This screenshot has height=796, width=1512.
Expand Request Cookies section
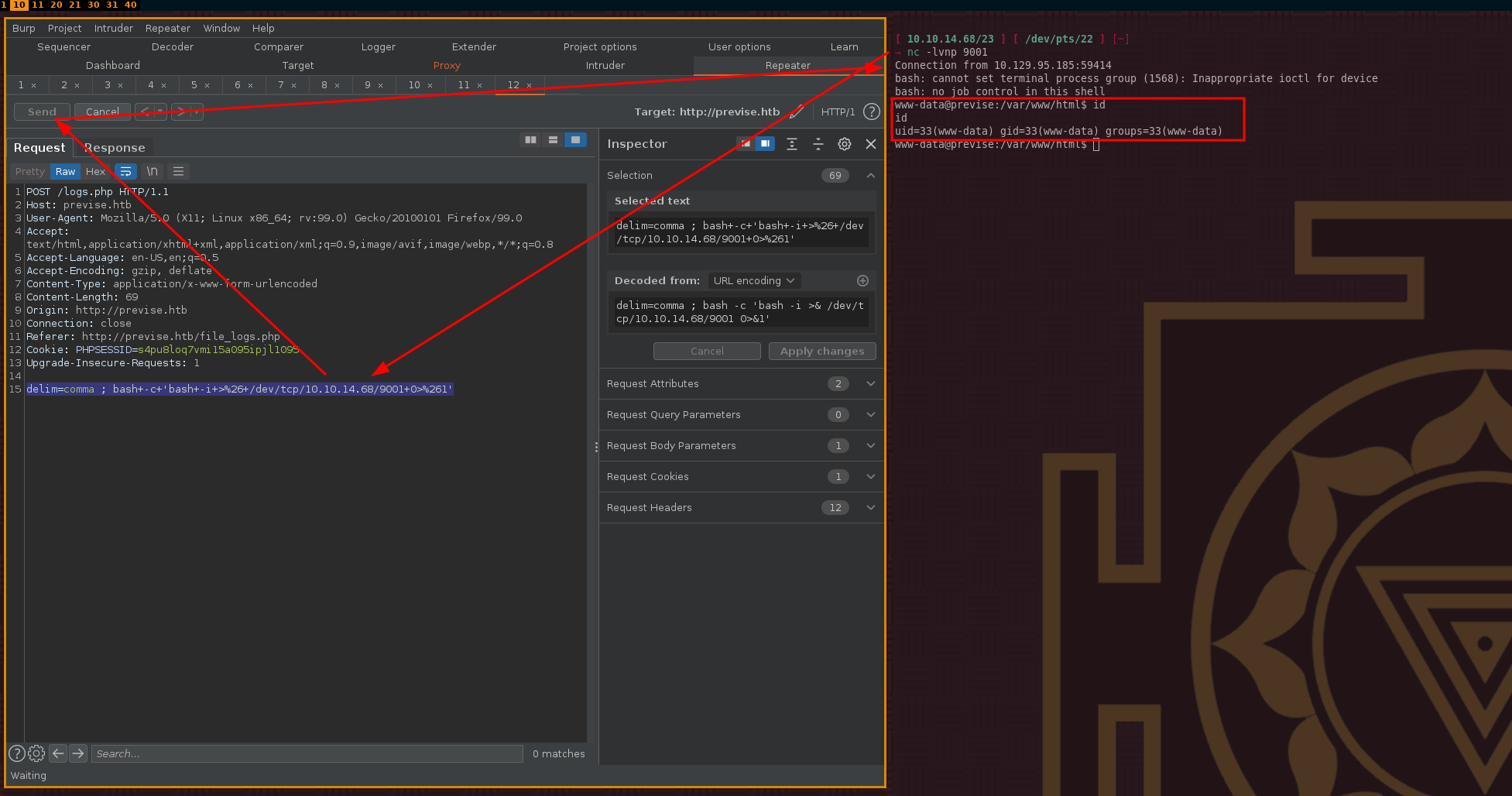pyautogui.click(x=871, y=476)
